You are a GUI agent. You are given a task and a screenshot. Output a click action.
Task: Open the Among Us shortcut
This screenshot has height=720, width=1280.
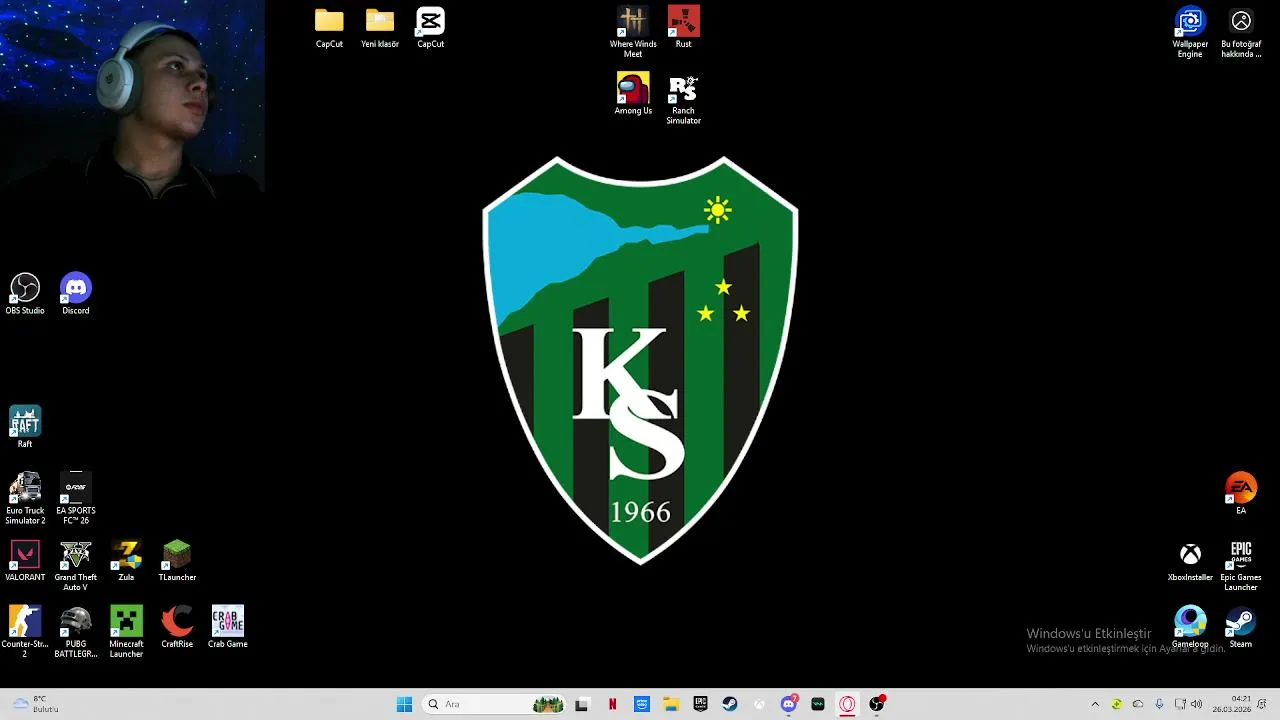pyautogui.click(x=633, y=94)
